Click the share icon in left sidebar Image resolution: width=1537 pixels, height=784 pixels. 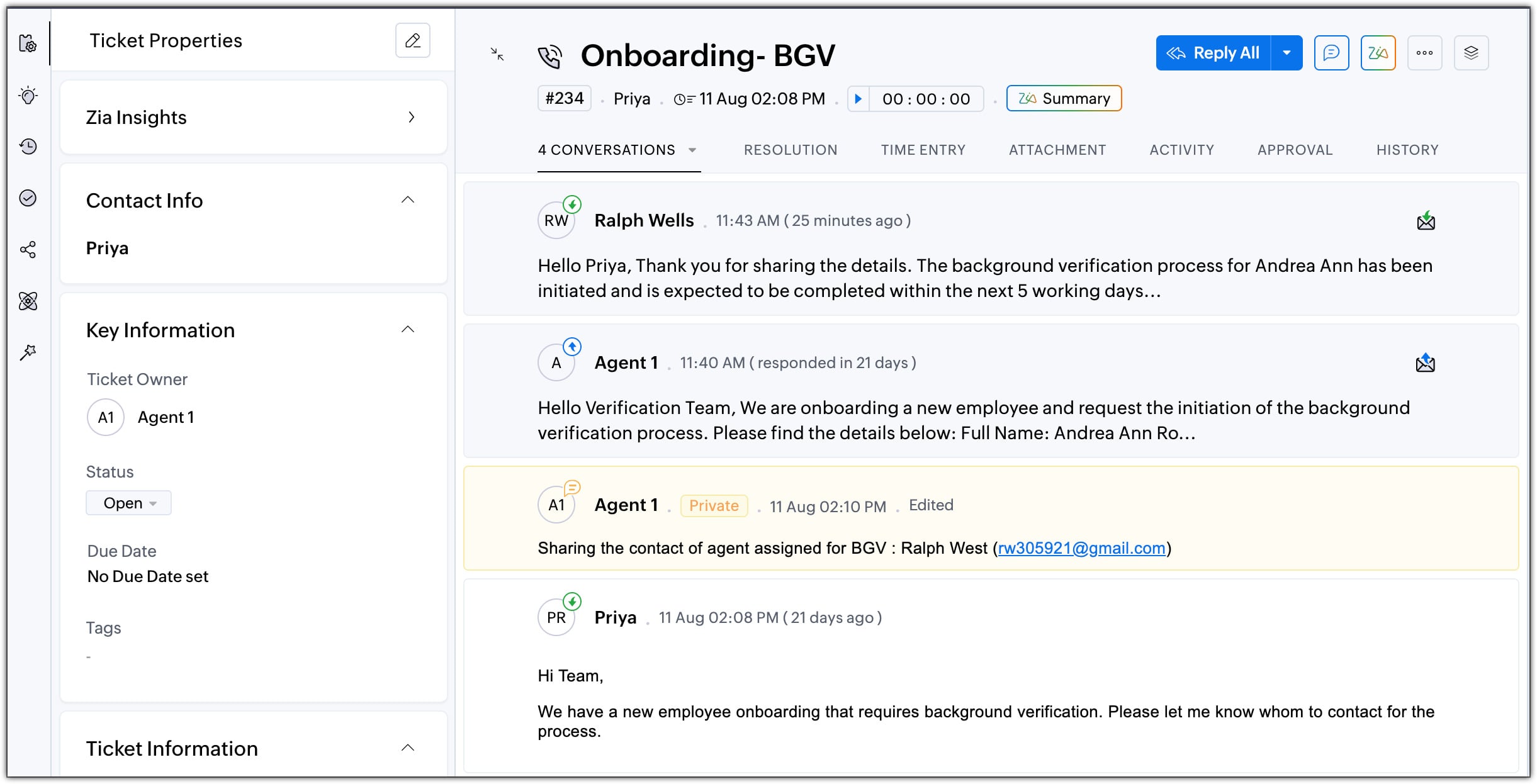point(28,250)
